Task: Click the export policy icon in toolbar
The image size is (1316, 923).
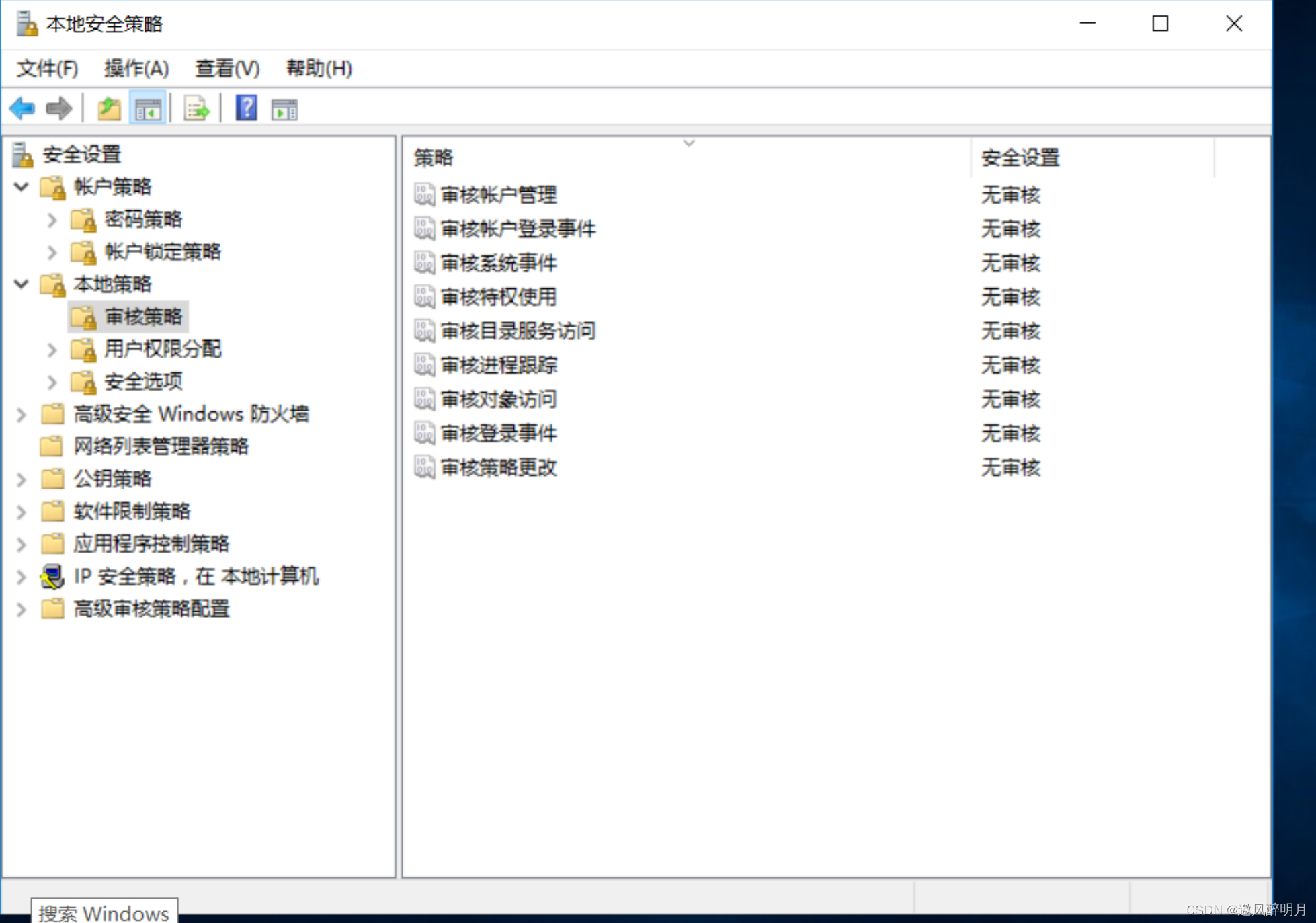Action: coord(197,108)
